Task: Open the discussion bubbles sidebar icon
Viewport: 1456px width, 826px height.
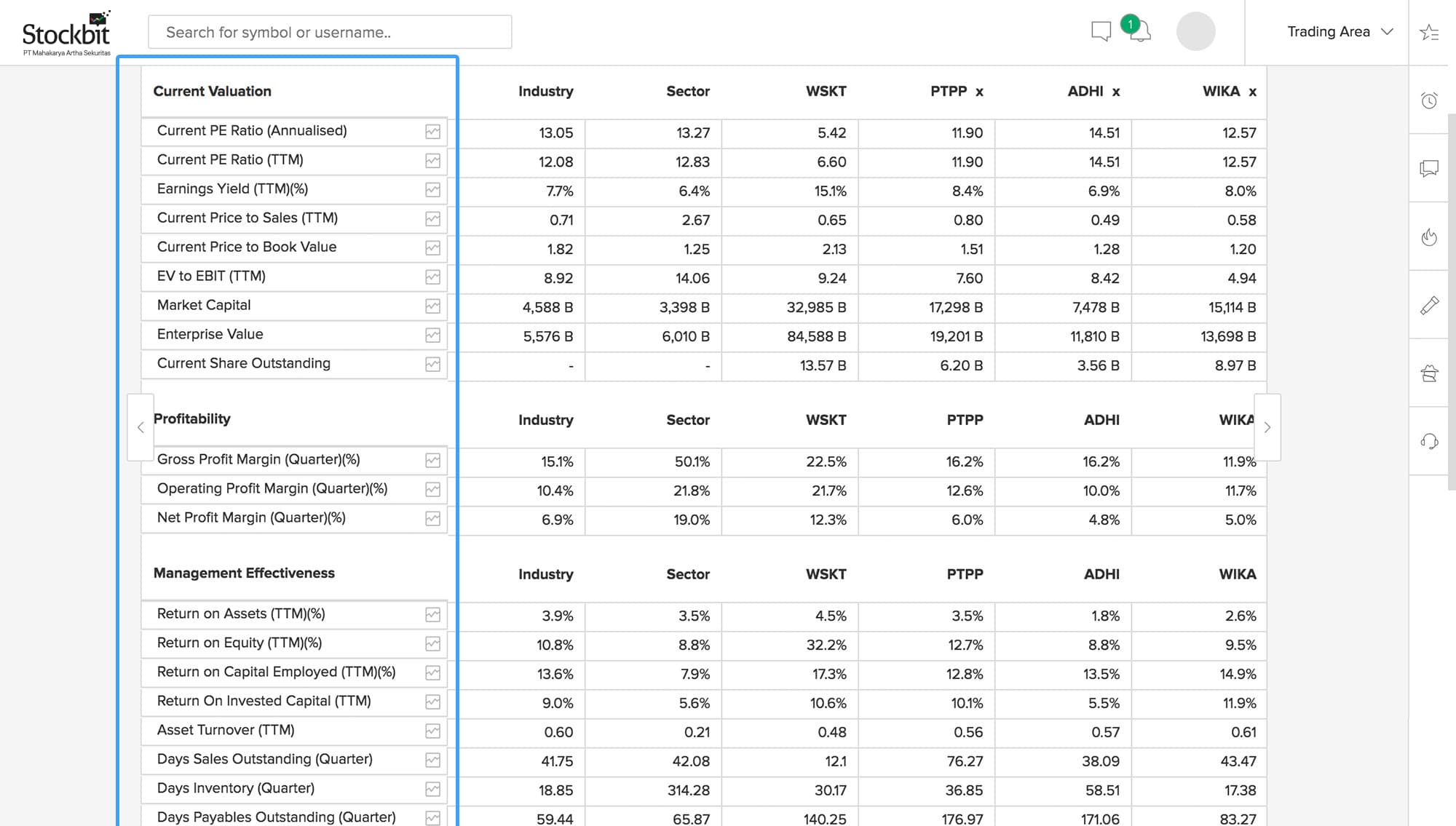Action: point(1429,169)
